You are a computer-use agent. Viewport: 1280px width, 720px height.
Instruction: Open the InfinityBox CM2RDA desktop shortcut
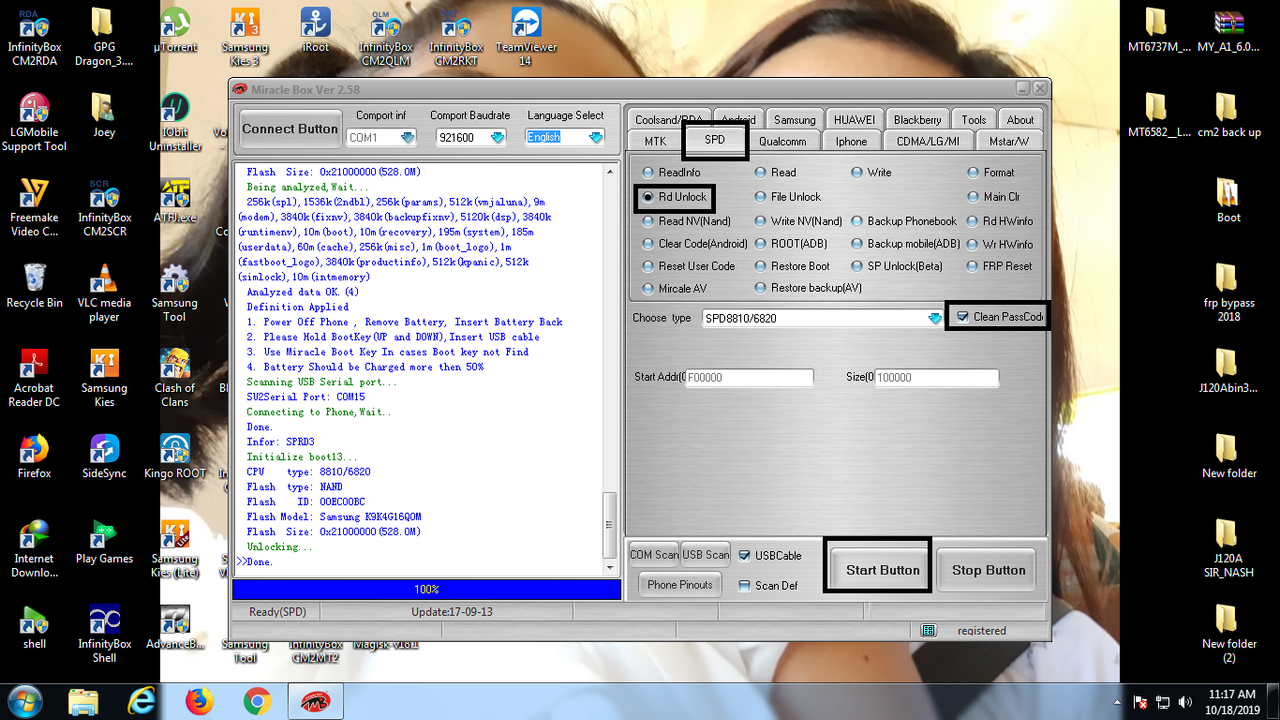[x=33, y=38]
